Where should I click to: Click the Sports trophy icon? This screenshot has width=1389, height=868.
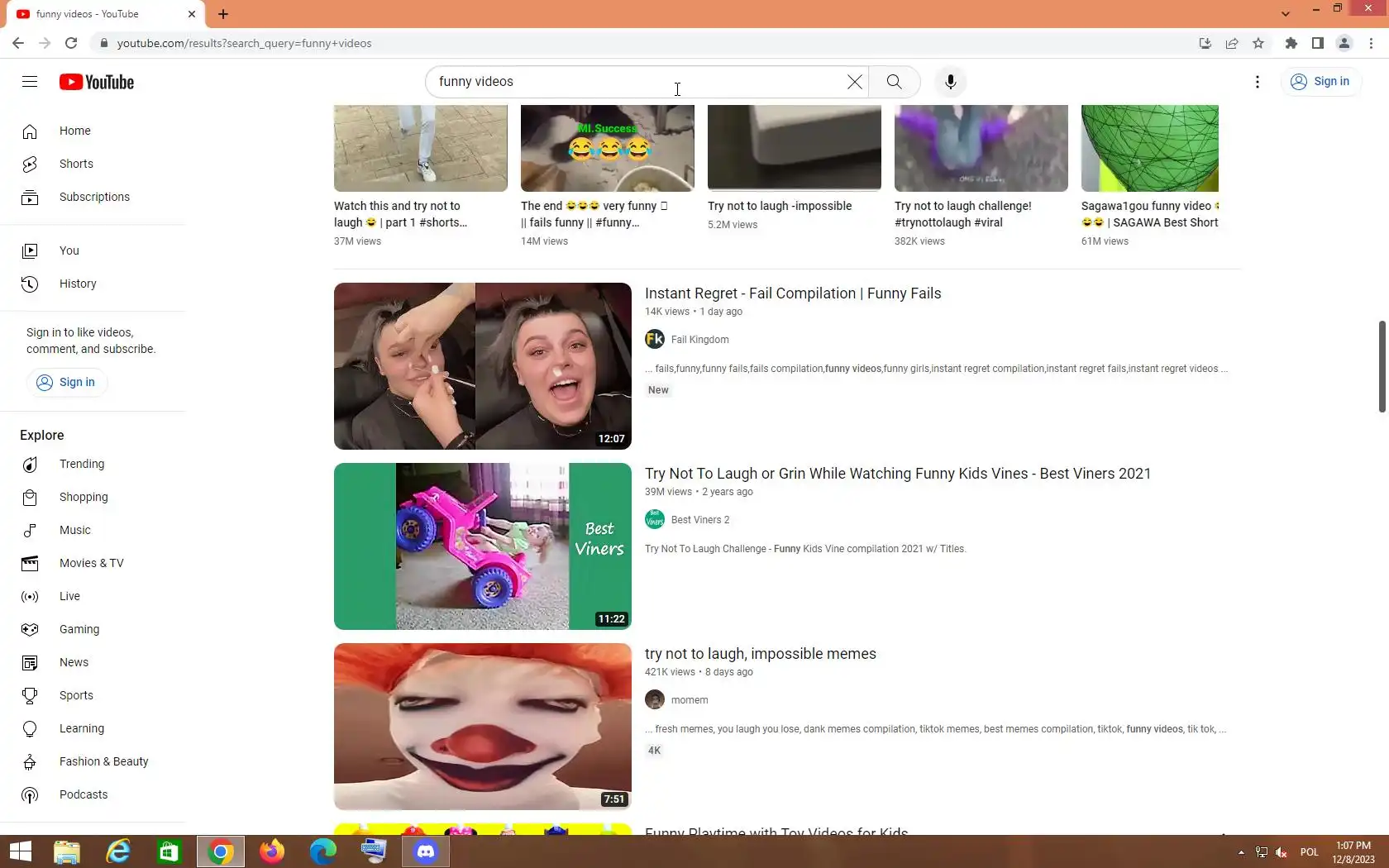pyautogui.click(x=30, y=695)
